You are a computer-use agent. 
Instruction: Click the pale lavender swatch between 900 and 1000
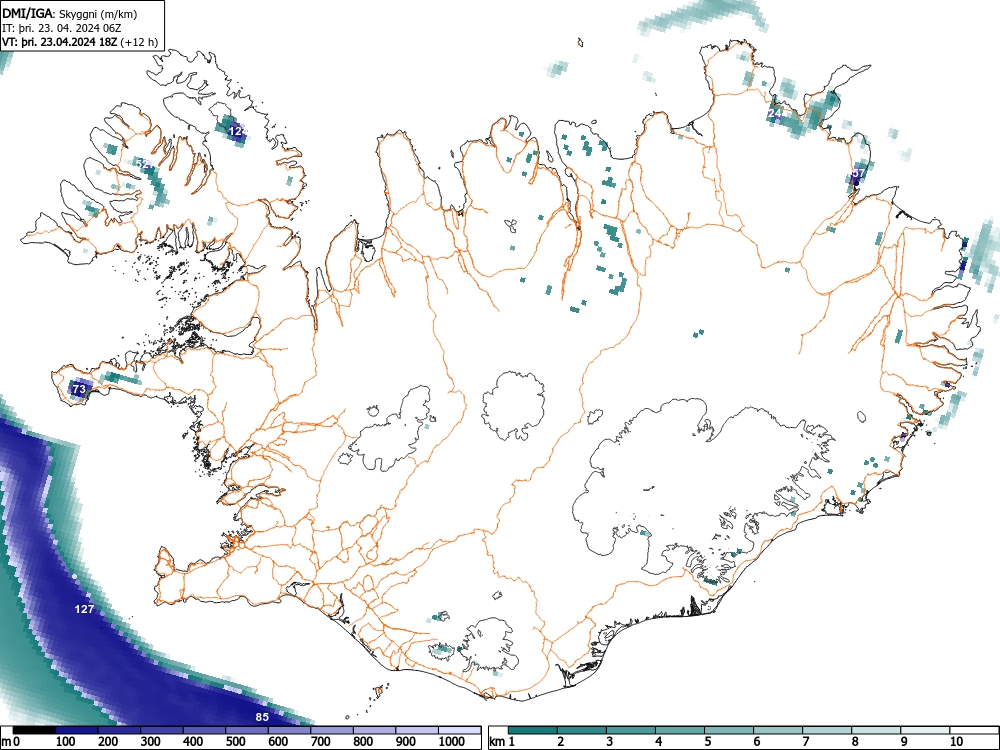pos(417,730)
